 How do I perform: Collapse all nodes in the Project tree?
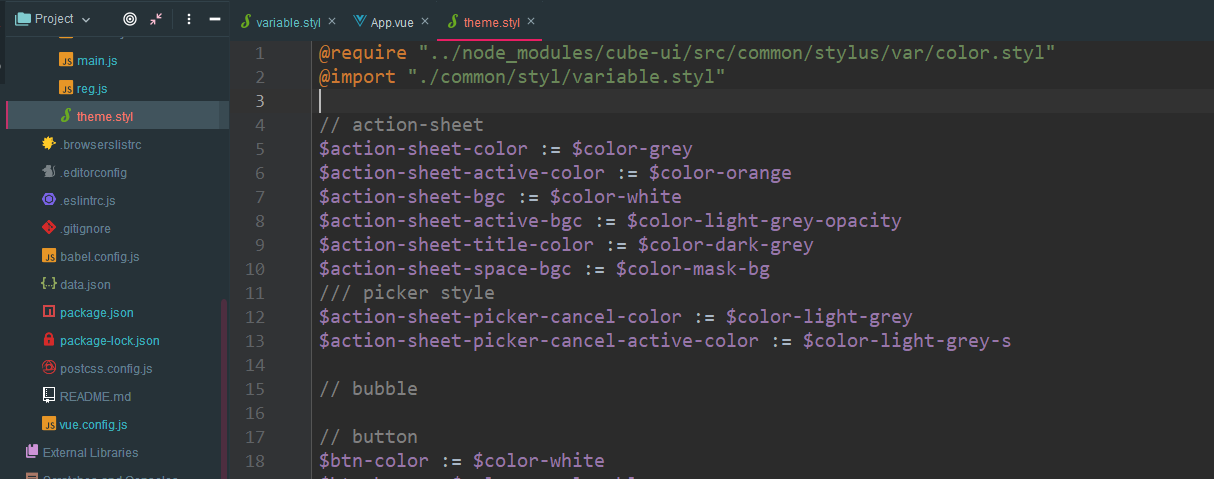click(x=157, y=19)
